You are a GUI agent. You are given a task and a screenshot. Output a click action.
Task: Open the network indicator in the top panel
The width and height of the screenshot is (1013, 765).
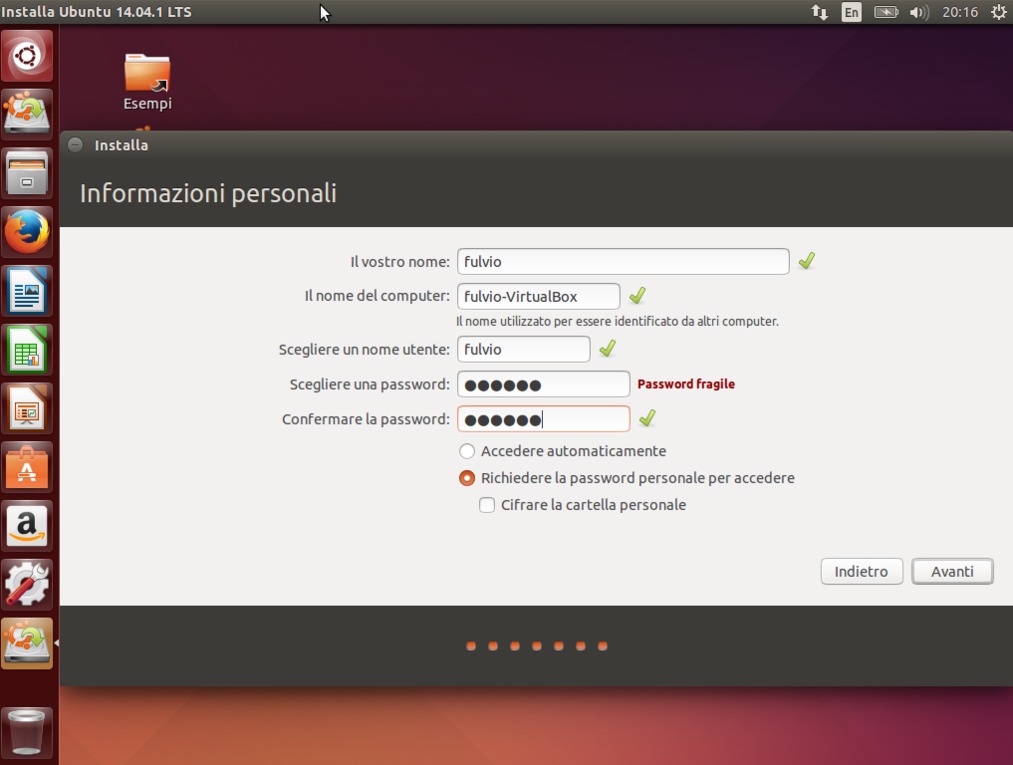819,12
